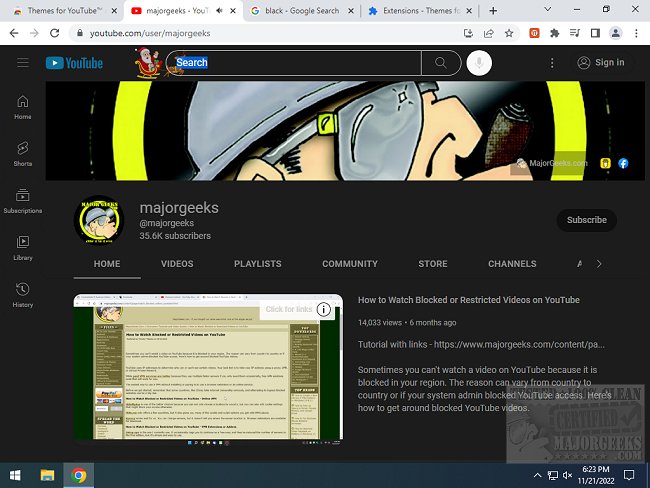Subscribe to majorgeeks channel
The width and height of the screenshot is (650, 488).
pos(587,220)
